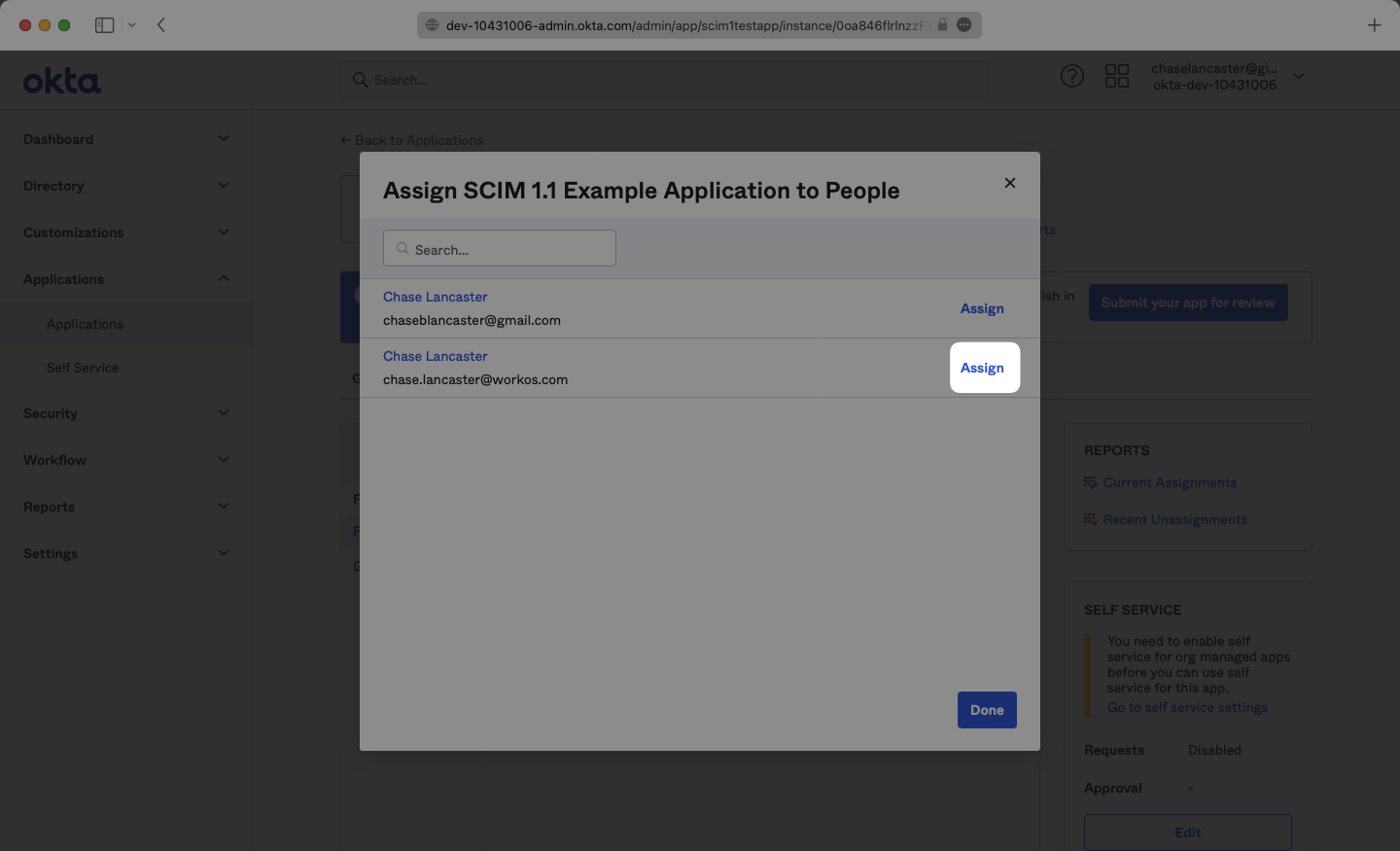Open a new browser tab
Screen dimensions: 1400x851
point(1374,25)
